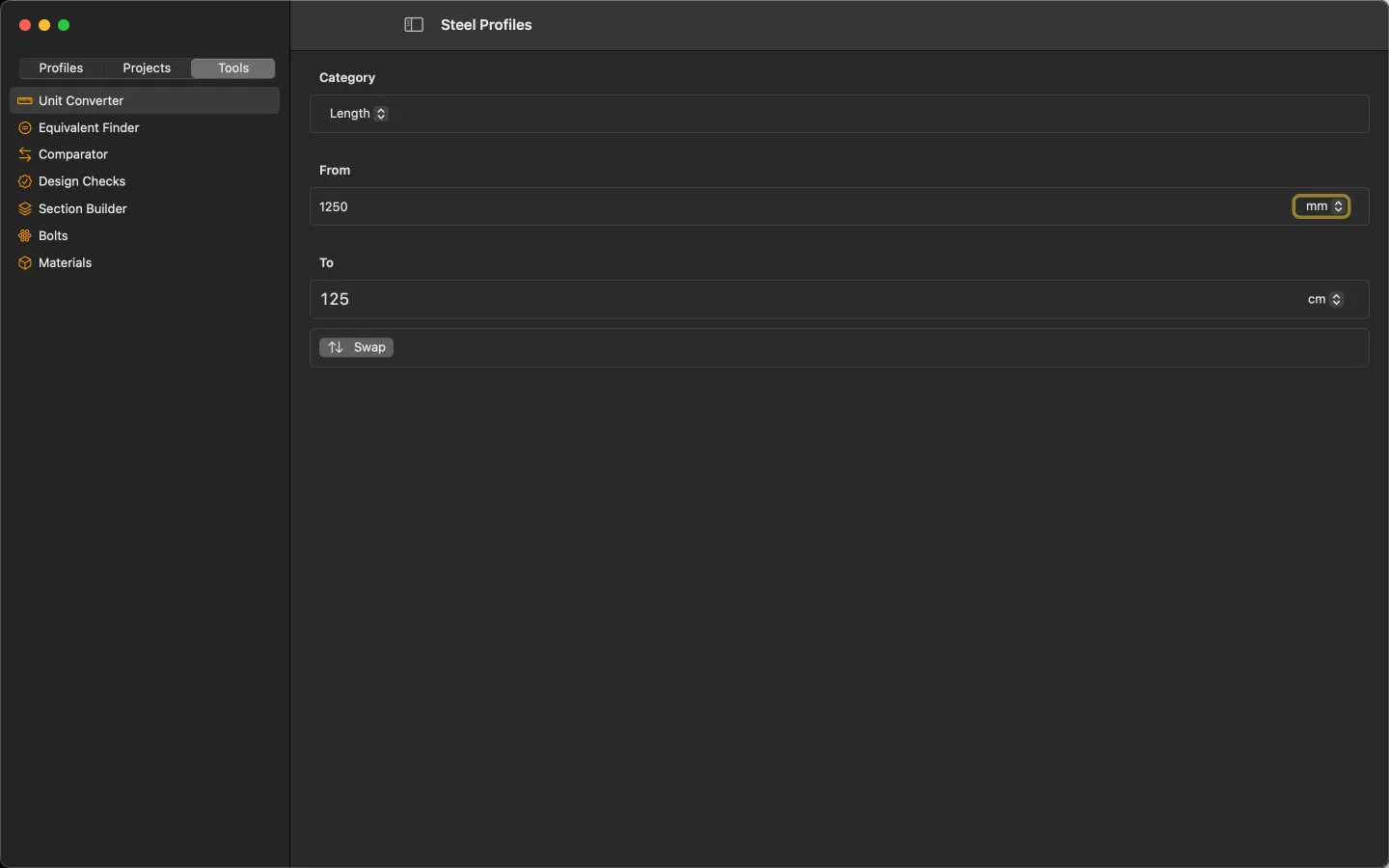Click the Design Checks seal icon
1389x868 pixels.
click(25, 181)
